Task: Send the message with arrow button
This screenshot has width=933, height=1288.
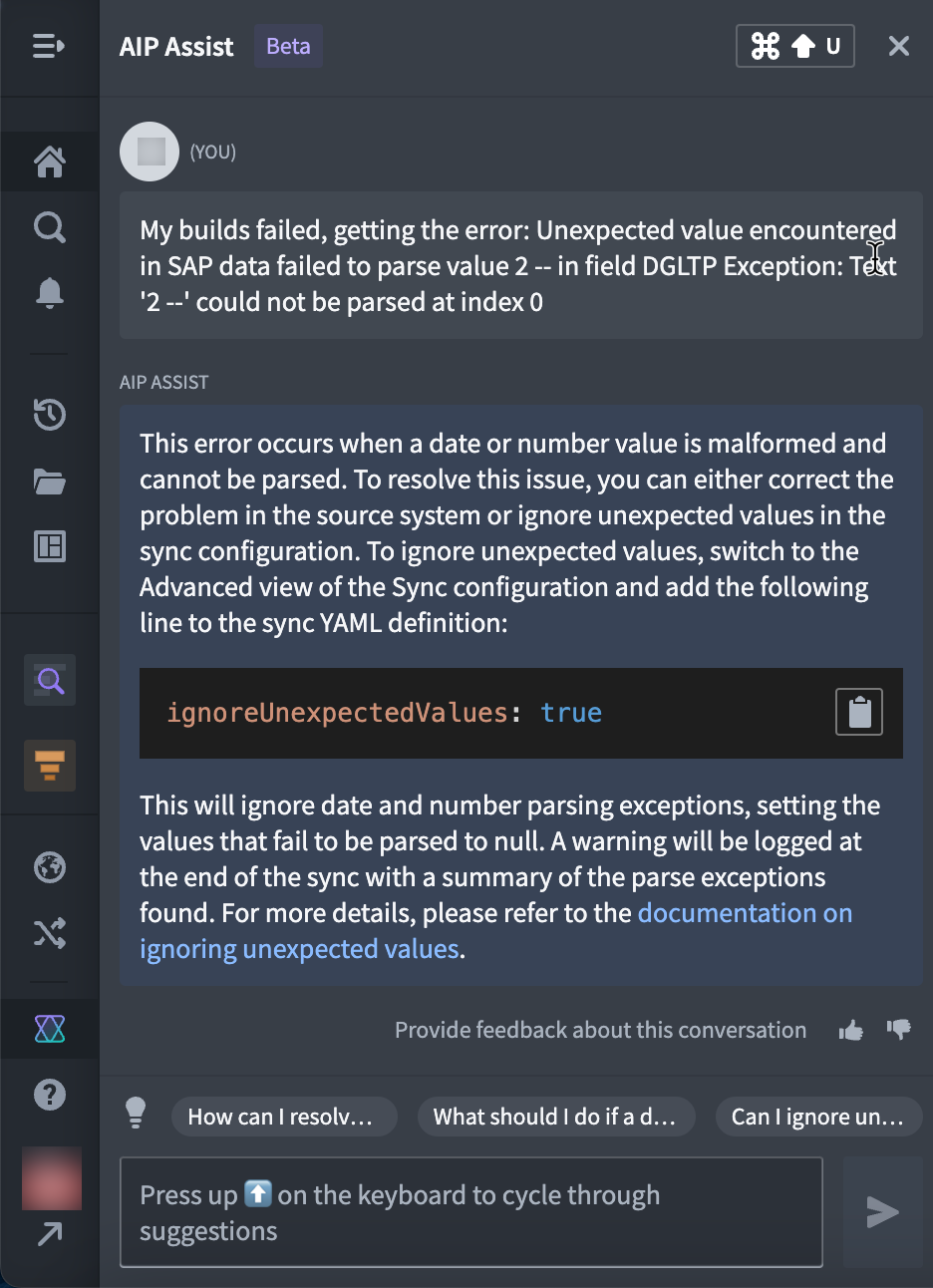Action: tap(882, 1212)
